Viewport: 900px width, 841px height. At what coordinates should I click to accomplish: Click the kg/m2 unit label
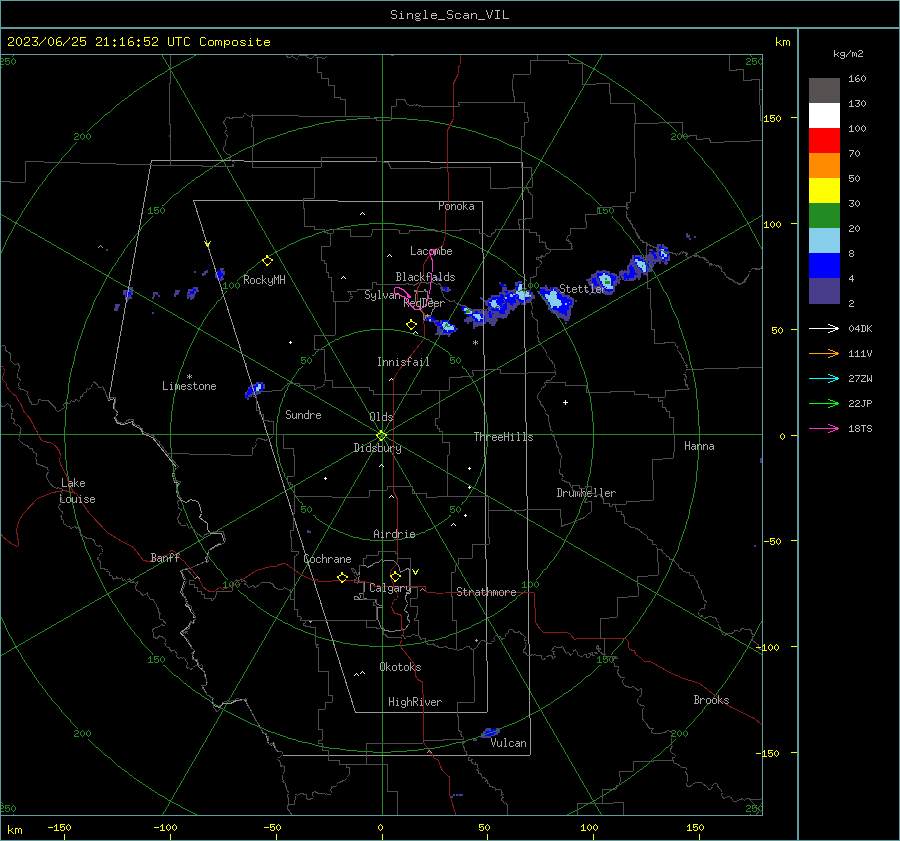click(x=848, y=54)
